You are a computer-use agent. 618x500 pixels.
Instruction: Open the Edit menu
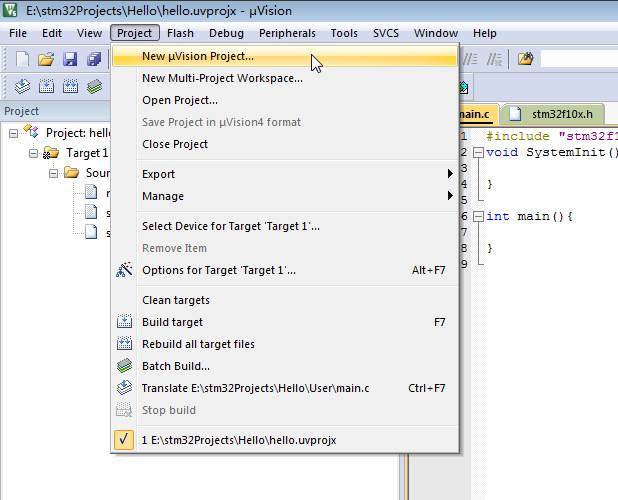(x=52, y=33)
